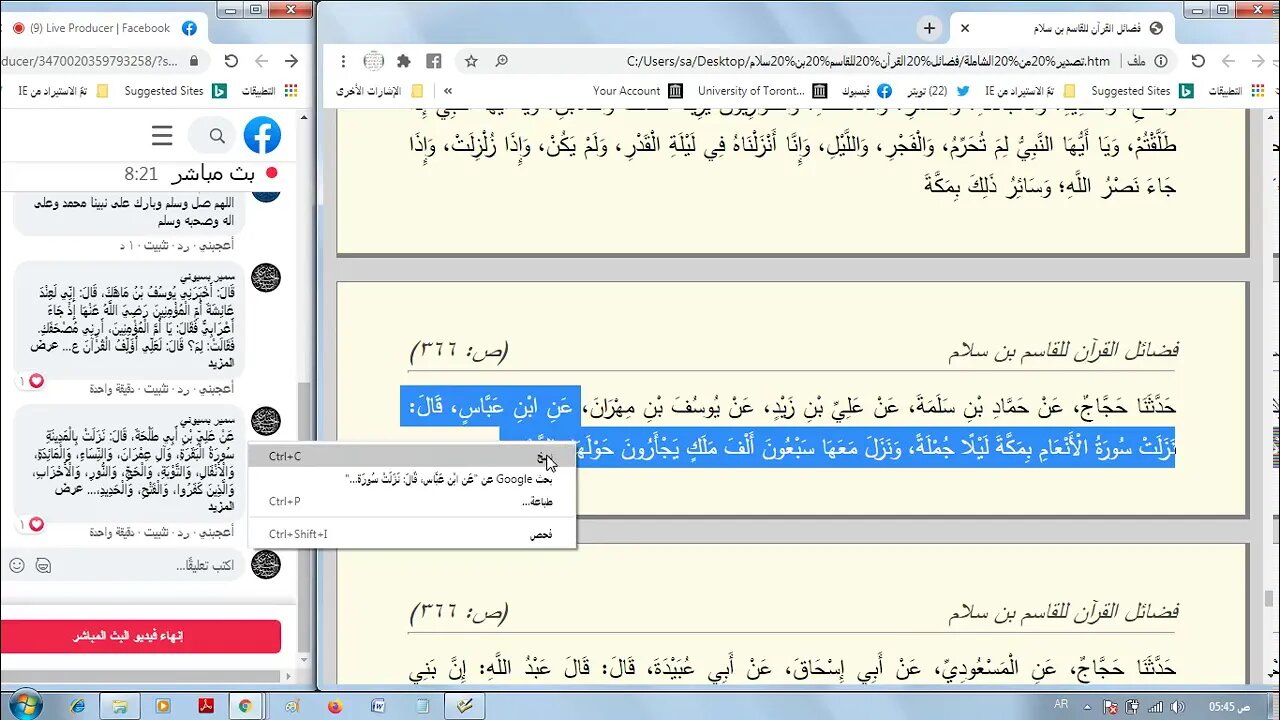Screen dimensions: 1280x720
Task: Select the copy entry (Ctrl+C) in context menu
Action: point(412,457)
